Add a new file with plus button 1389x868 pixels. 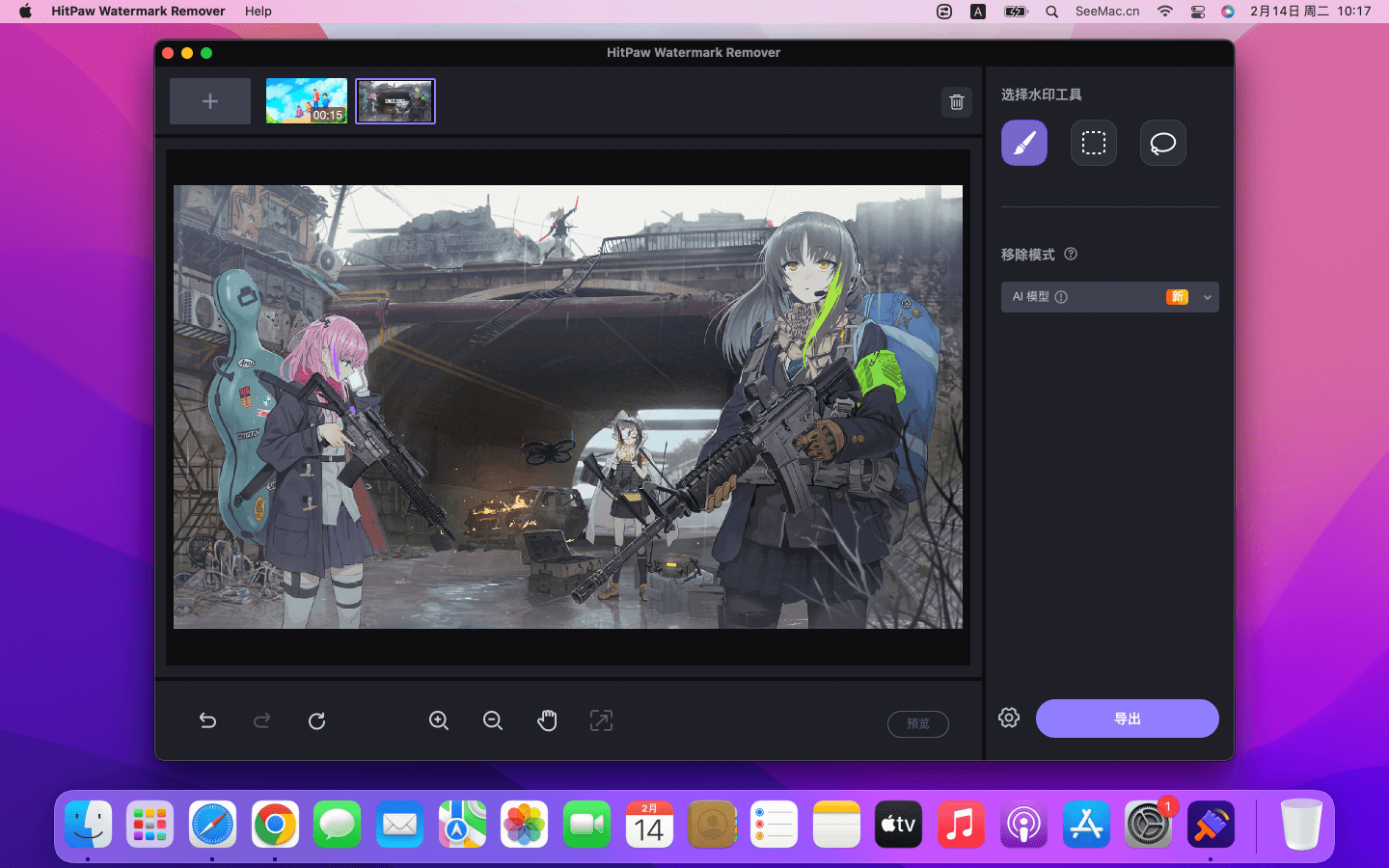point(210,101)
